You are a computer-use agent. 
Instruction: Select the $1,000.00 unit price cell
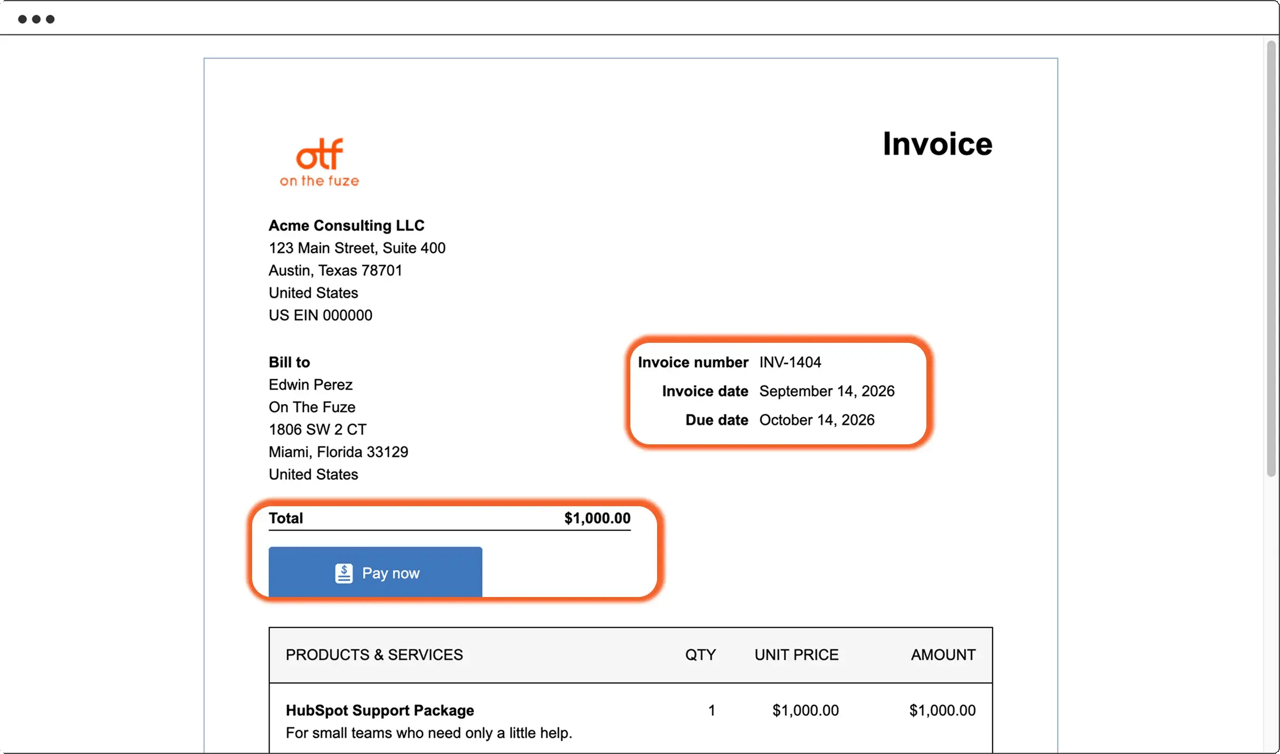pyautogui.click(x=806, y=710)
